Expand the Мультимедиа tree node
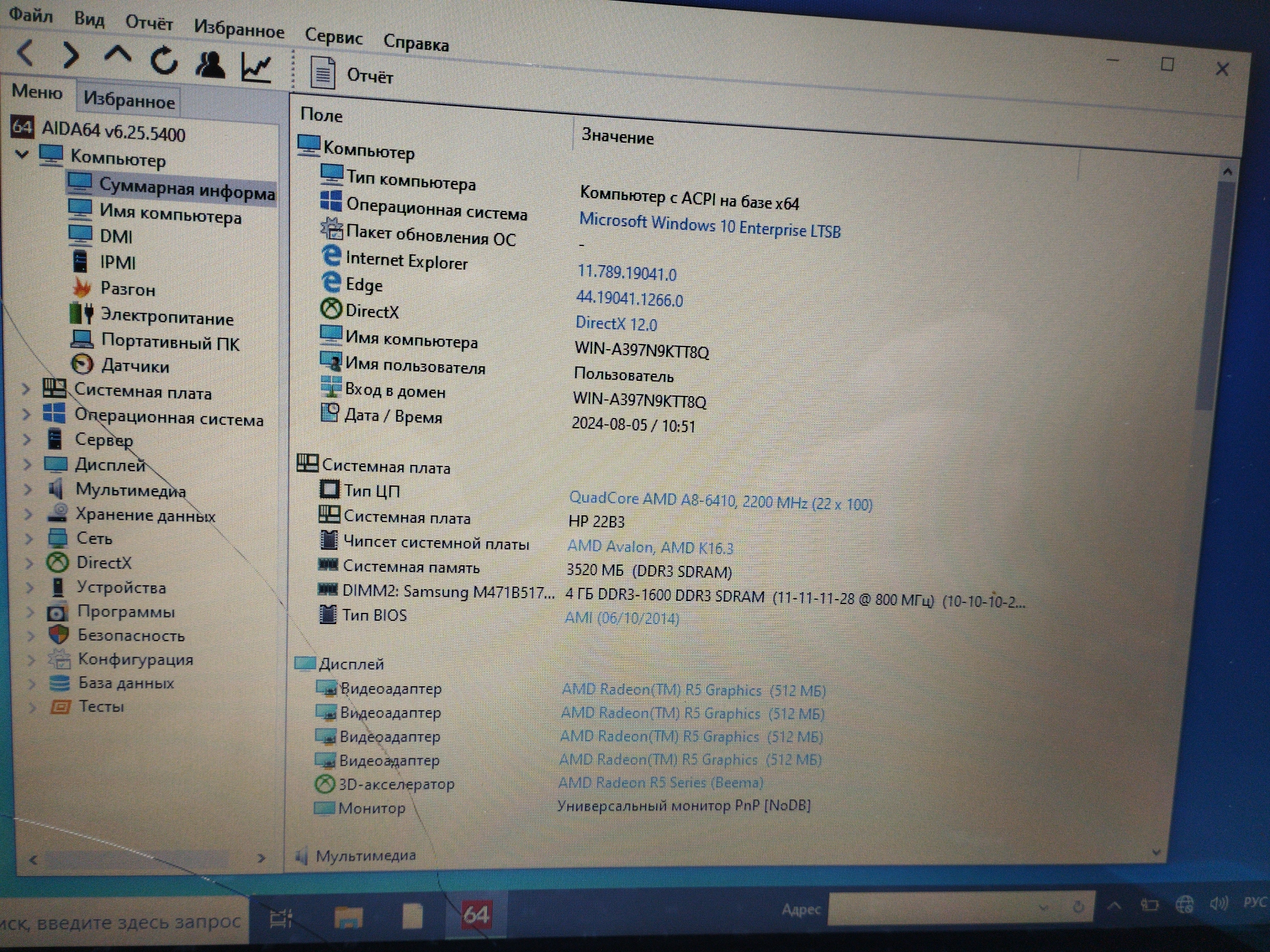 click(28, 489)
